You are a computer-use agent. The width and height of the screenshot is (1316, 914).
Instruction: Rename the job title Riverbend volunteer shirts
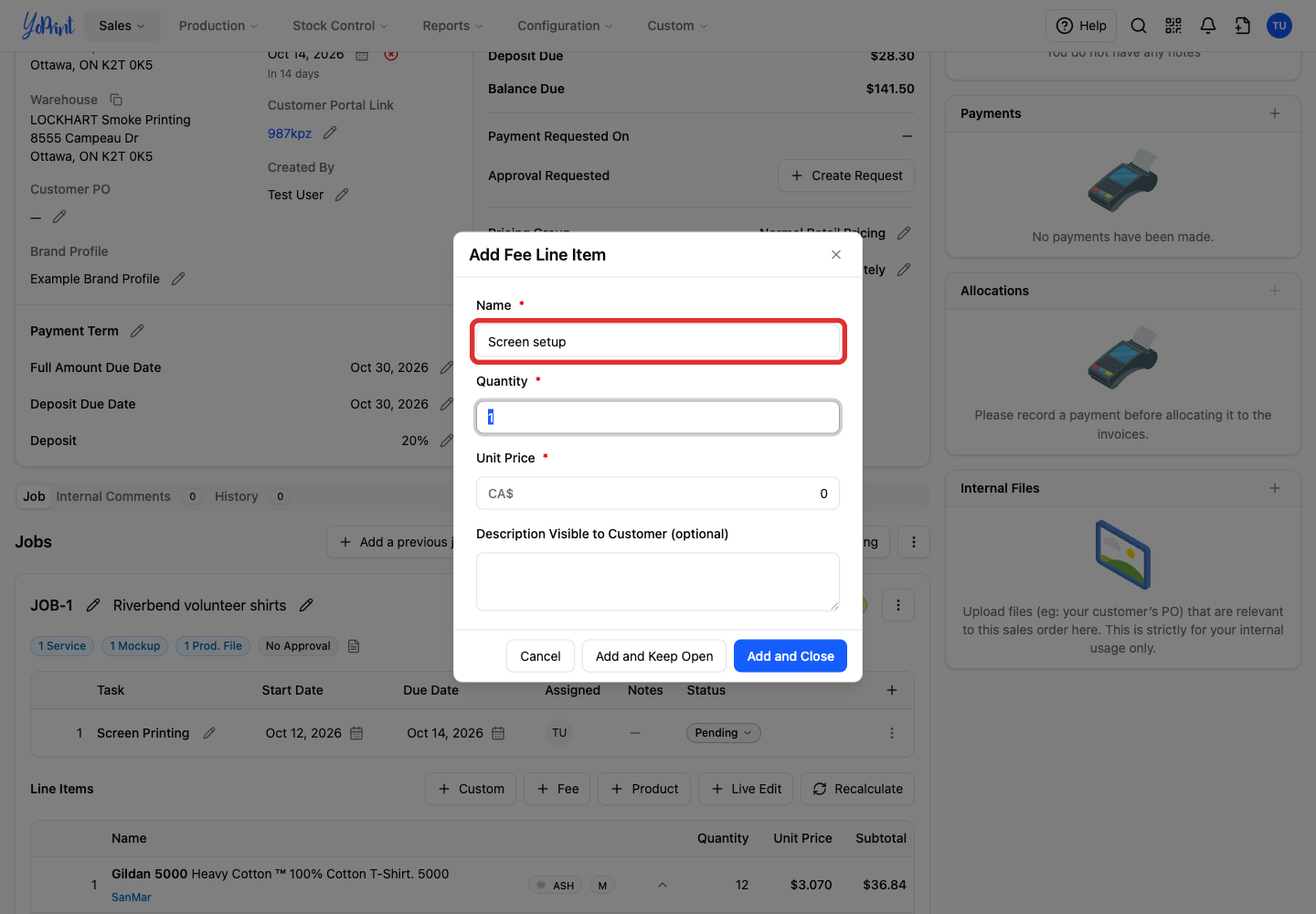point(306,605)
